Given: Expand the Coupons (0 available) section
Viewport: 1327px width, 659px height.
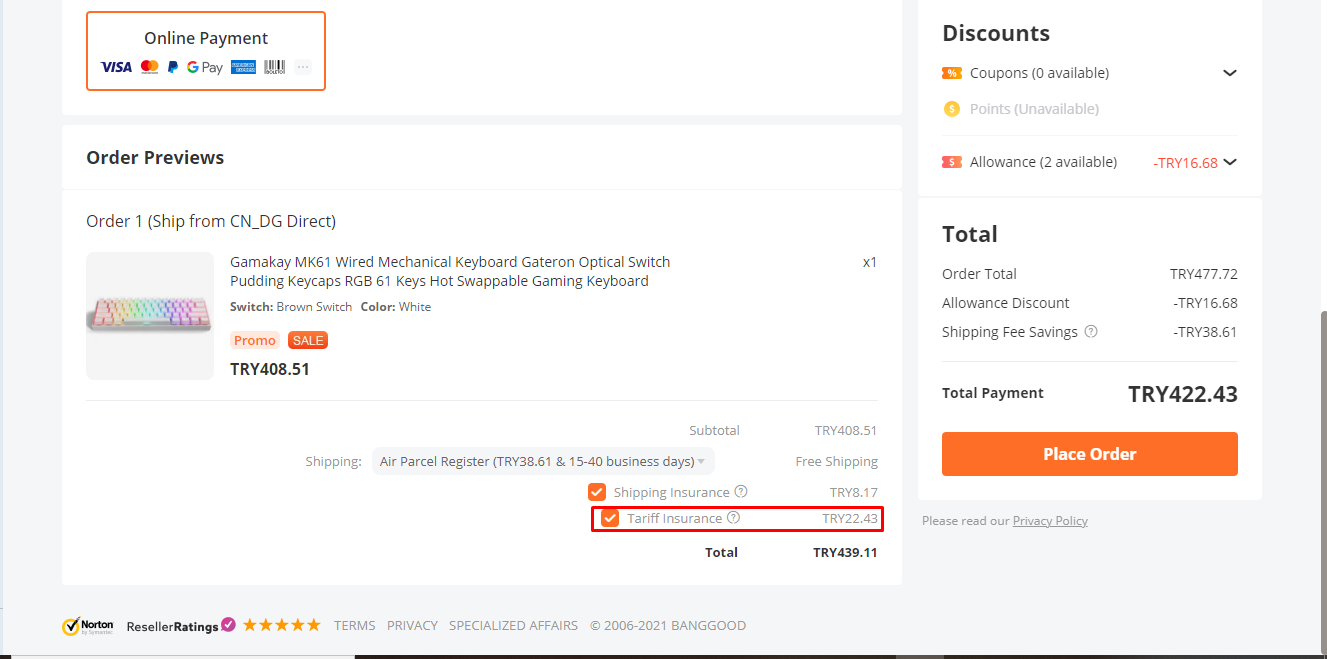Looking at the screenshot, I should [x=1230, y=73].
